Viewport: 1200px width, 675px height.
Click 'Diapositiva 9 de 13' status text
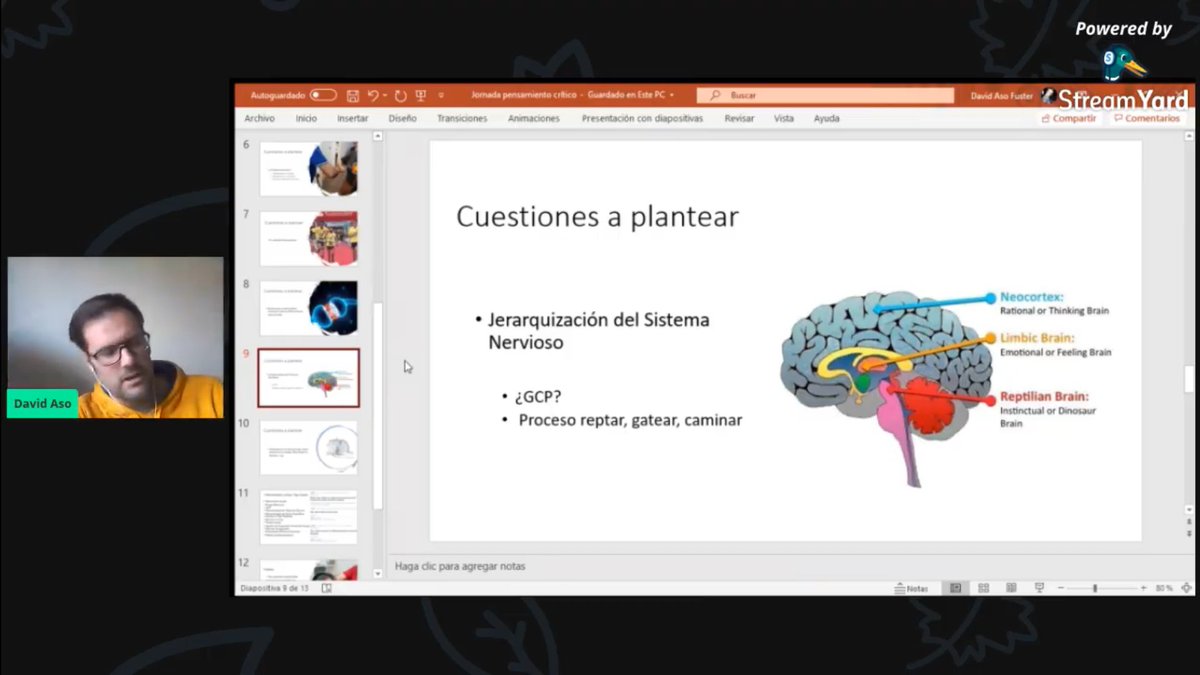275,588
